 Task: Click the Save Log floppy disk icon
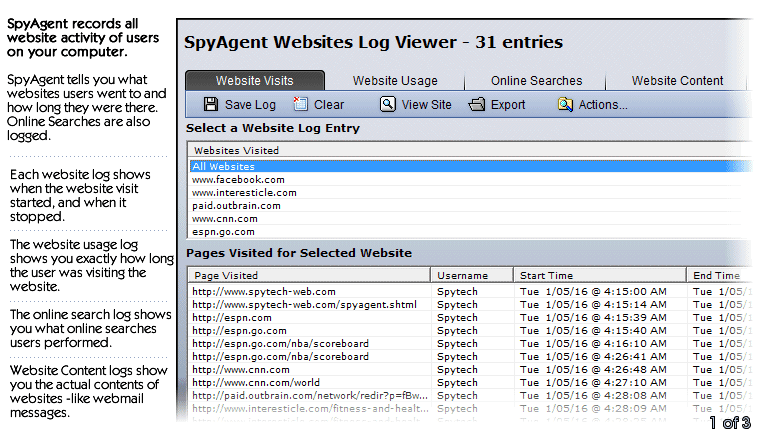[x=211, y=104]
